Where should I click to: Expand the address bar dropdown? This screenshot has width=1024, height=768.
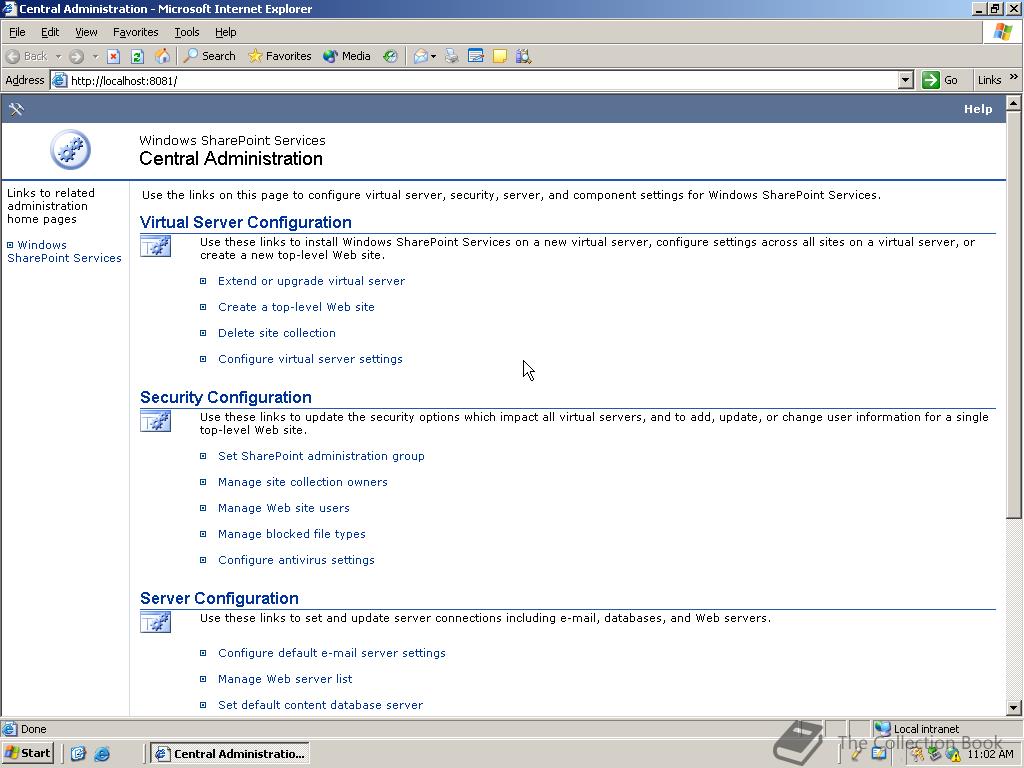905,80
